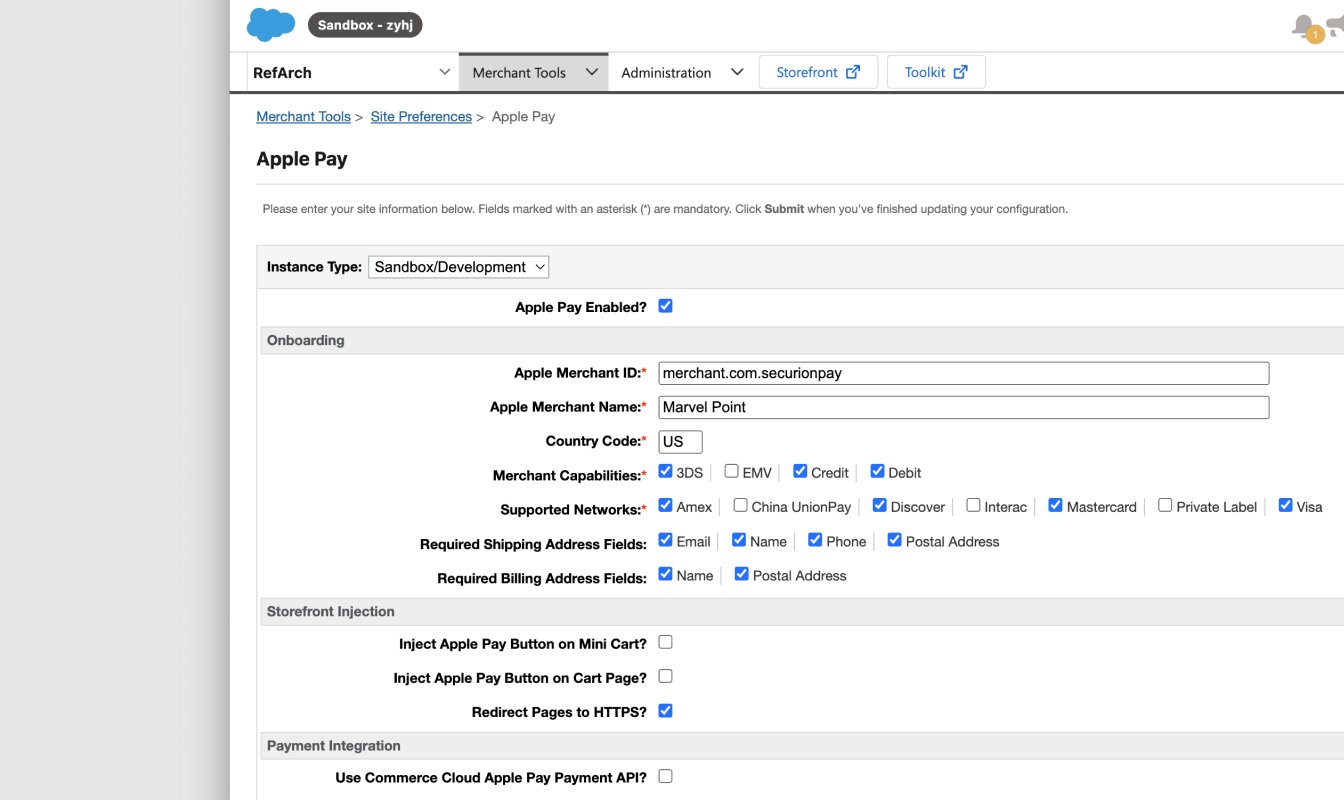
Task: Open the Administration menu
Action: click(x=682, y=72)
